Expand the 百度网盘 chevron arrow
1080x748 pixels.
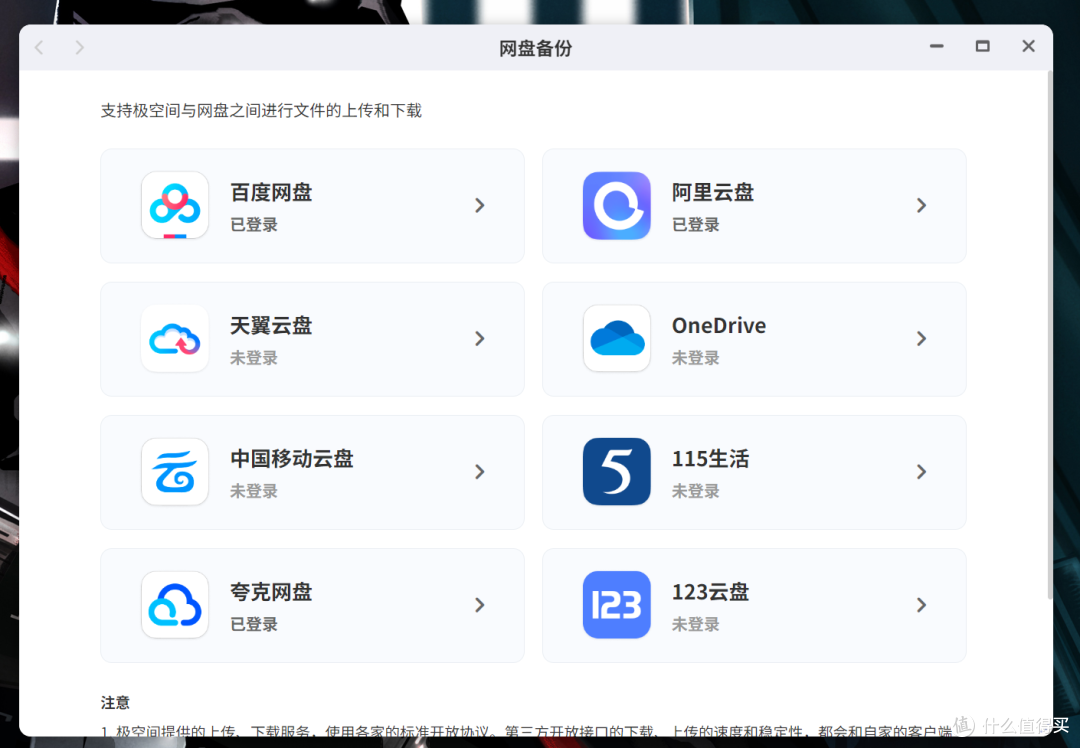pos(480,205)
